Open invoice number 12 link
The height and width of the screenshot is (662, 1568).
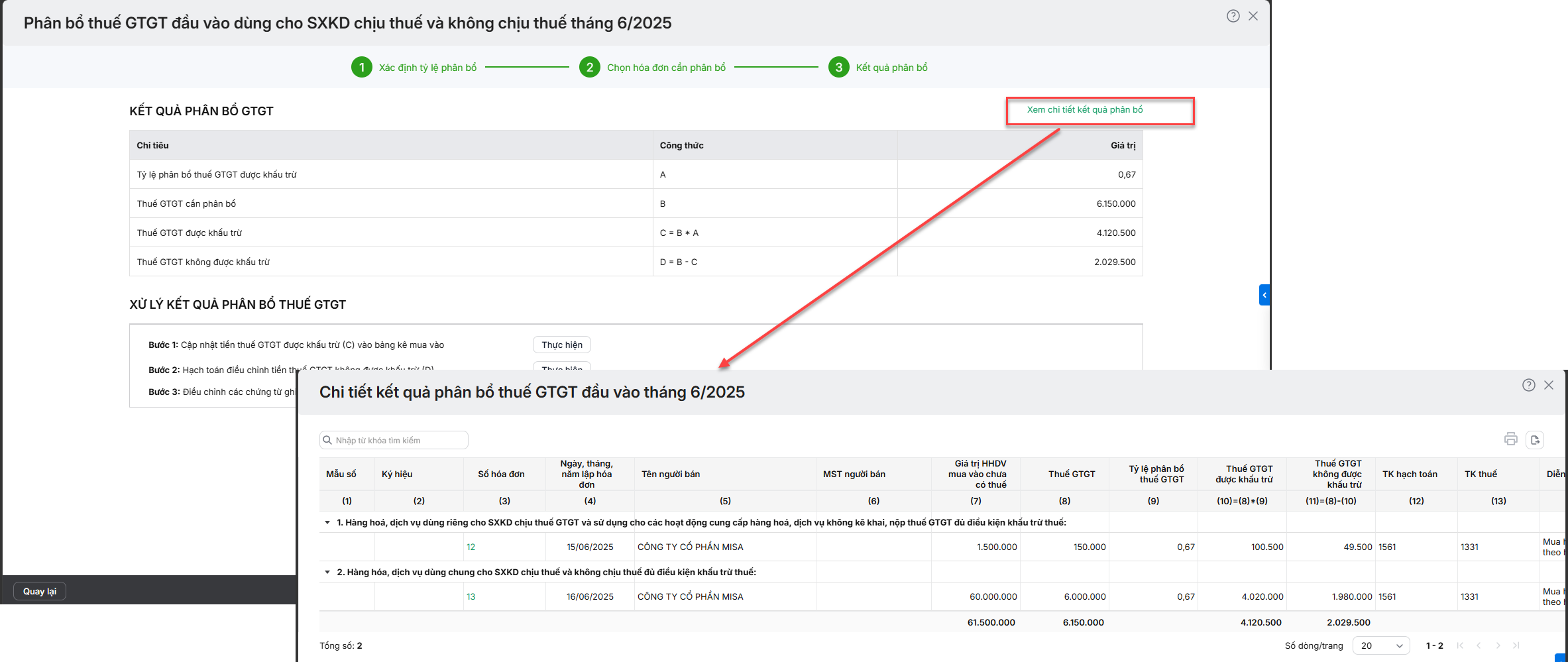[x=471, y=547]
